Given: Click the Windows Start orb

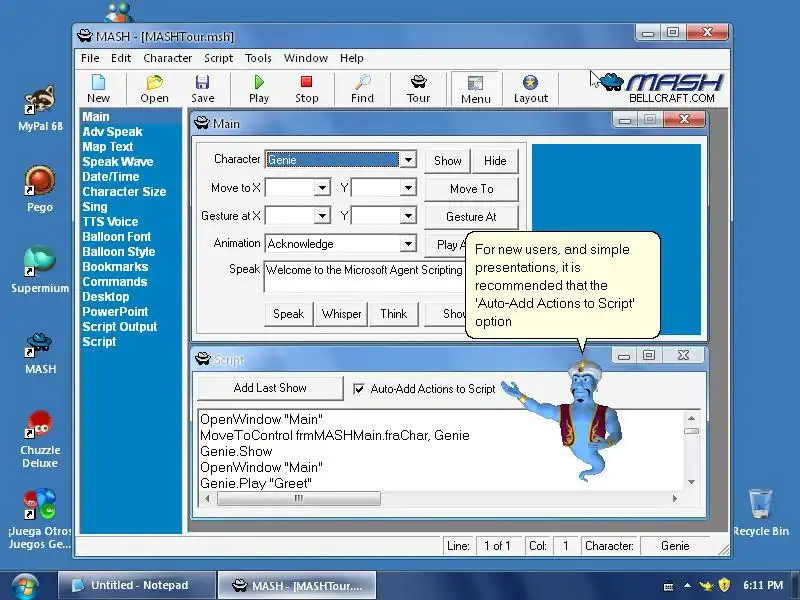Looking at the screenshot, I should click(x=25, y=586).
